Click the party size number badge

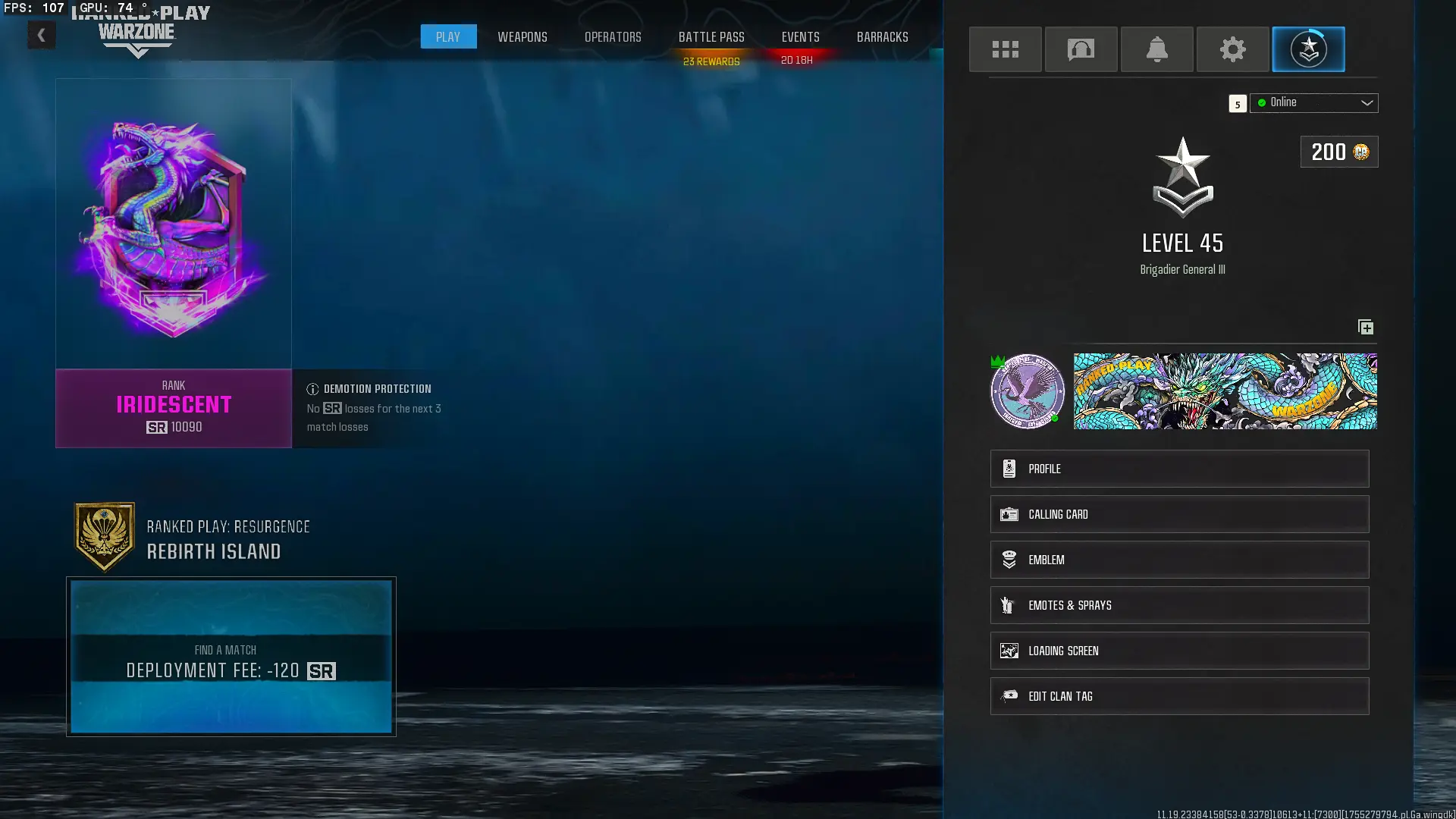tap(1237, 104)
